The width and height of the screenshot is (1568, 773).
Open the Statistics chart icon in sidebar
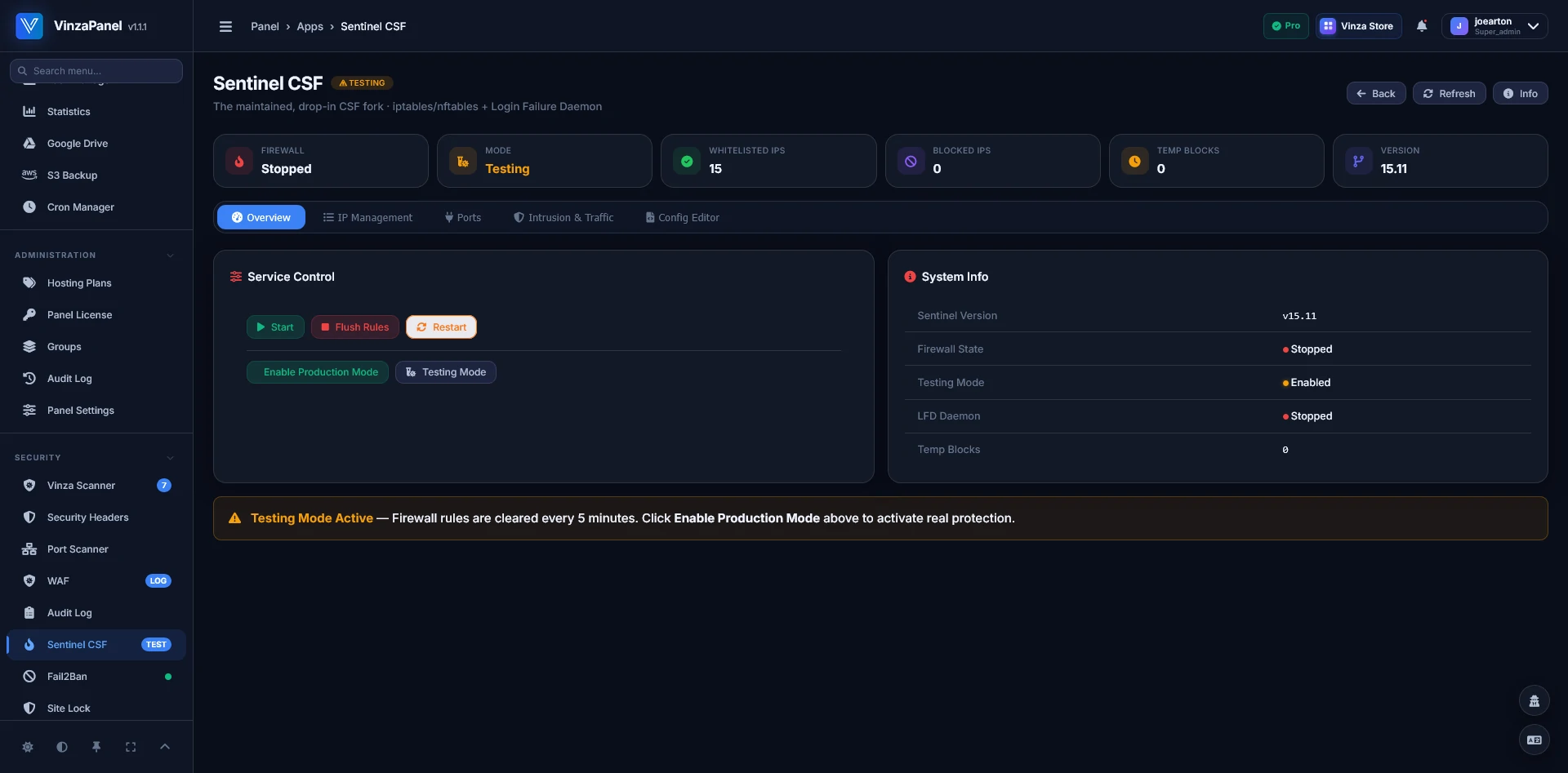coord(29,112)
